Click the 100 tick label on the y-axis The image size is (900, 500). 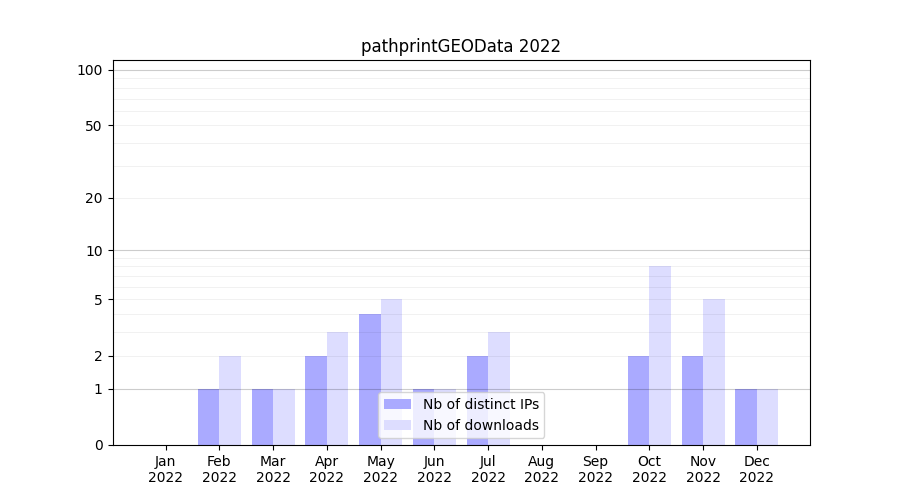coord(90,70)
